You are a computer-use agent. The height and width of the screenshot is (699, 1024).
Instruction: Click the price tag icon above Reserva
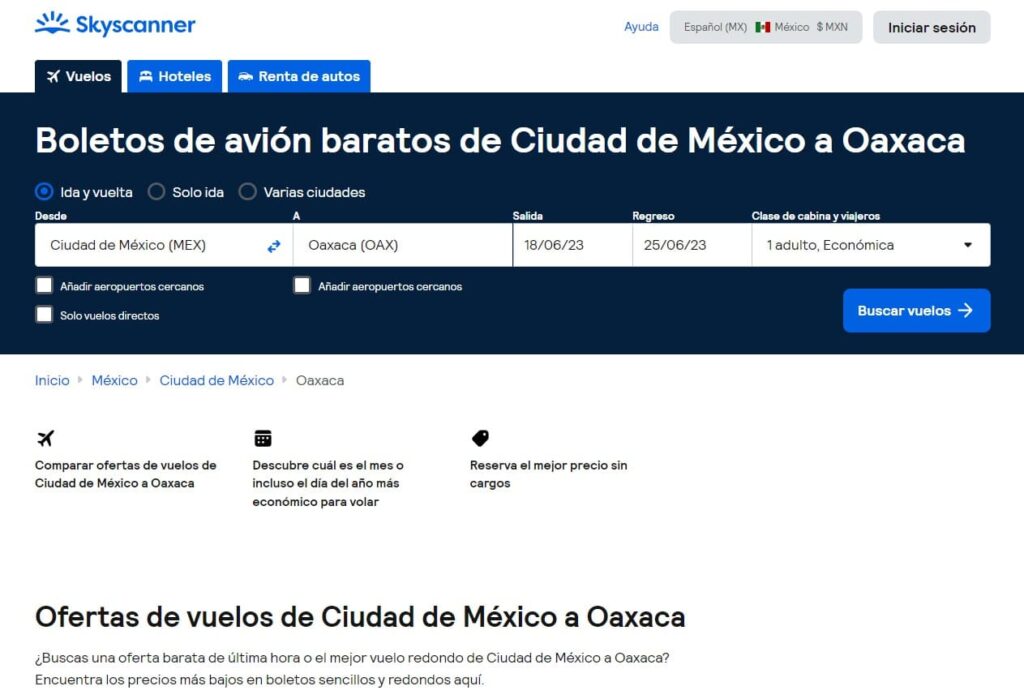(x=480, y=438)
